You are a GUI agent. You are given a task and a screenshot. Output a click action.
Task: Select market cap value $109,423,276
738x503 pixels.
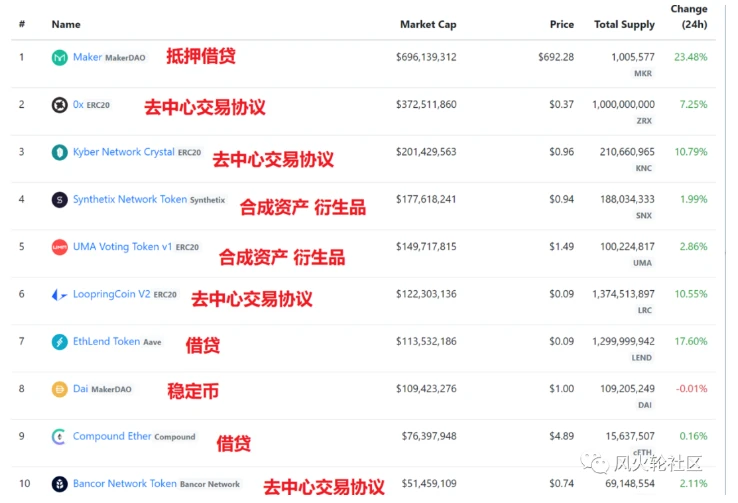(426, 389)
